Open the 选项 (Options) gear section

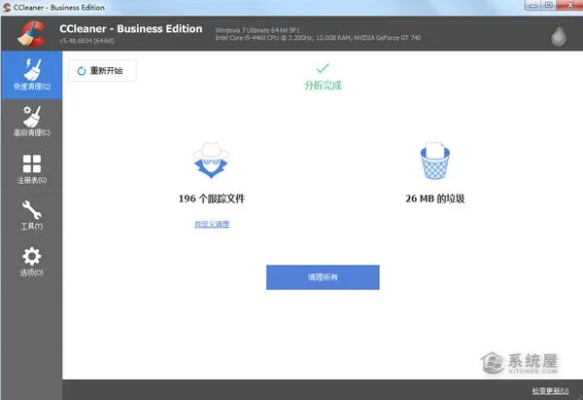click(32, 262)
